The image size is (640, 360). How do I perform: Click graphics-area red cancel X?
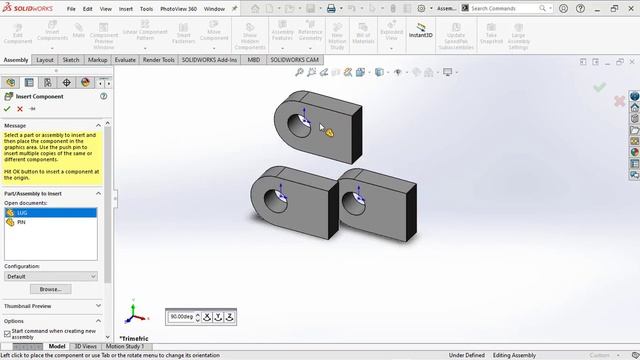(619, 101)
